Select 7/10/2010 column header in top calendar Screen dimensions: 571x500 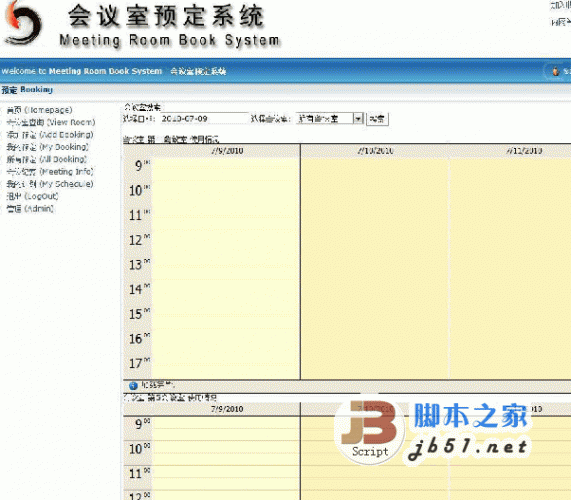375,151
